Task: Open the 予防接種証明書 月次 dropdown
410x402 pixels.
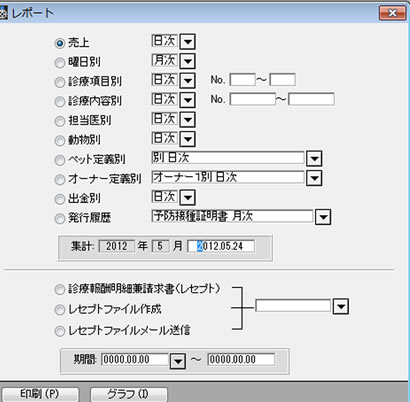Action: pyautogui.click(x=323, y=217)
